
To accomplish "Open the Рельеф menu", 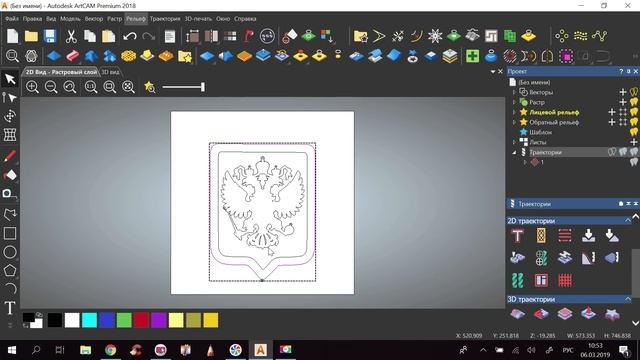I will coord(136,19).
